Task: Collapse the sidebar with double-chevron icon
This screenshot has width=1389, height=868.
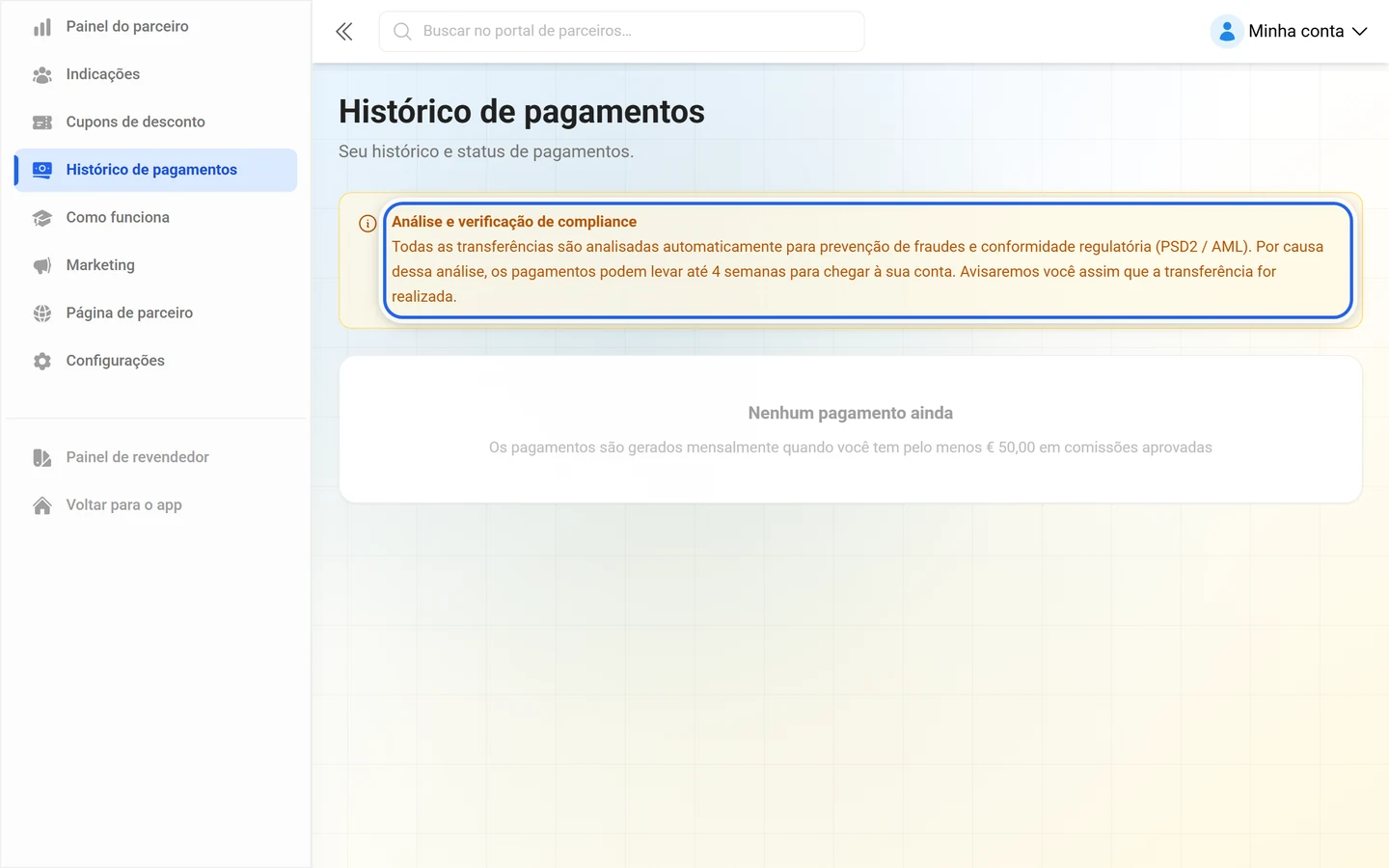Action: [x=344, y=32]
